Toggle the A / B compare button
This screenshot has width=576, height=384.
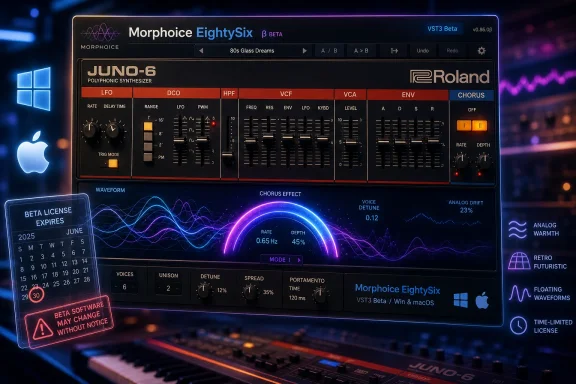tap(329, 51)
